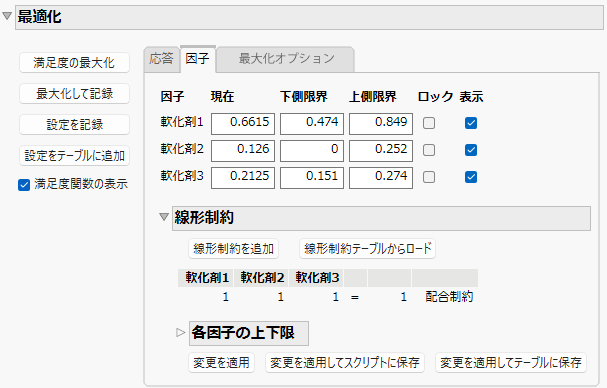Click the 軟化剤1 constraint column header
This screenshot has height=388, width=607.
coord(206,278)
